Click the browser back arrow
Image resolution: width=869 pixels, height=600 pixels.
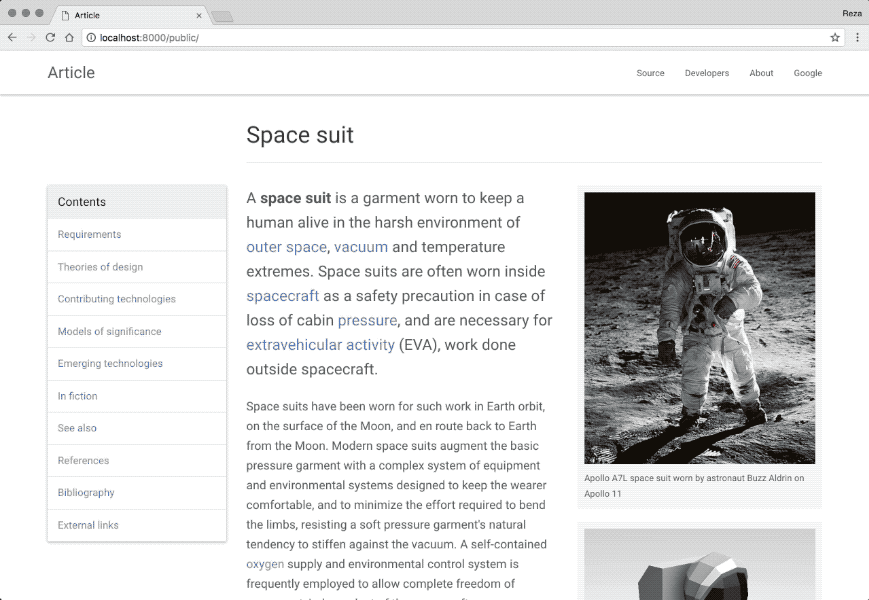[x=12, y=38]
